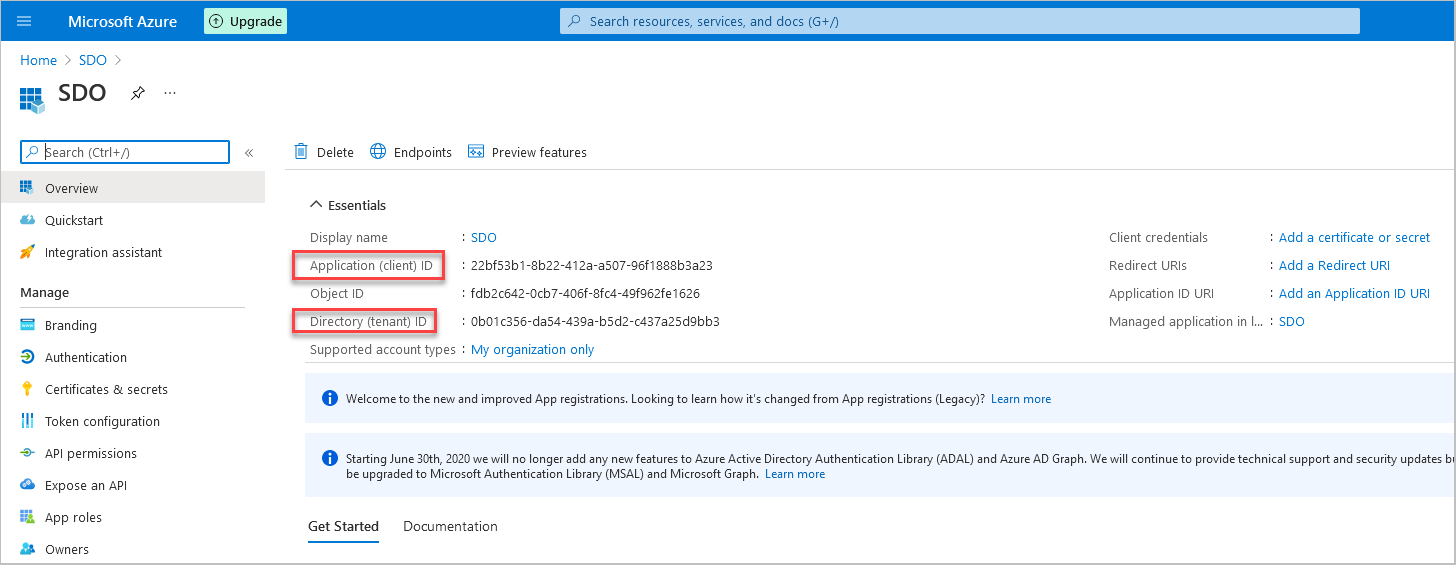Click the Quickstart cloud icon
Screen dimensions: 1456x565
27,220
